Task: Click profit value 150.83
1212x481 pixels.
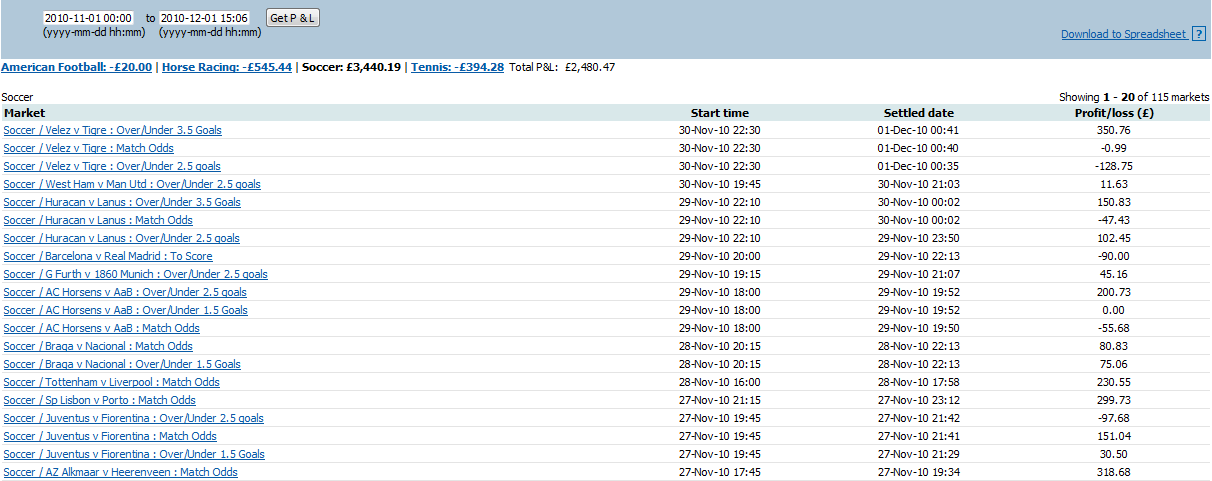Action: [x=1113, y=202]
